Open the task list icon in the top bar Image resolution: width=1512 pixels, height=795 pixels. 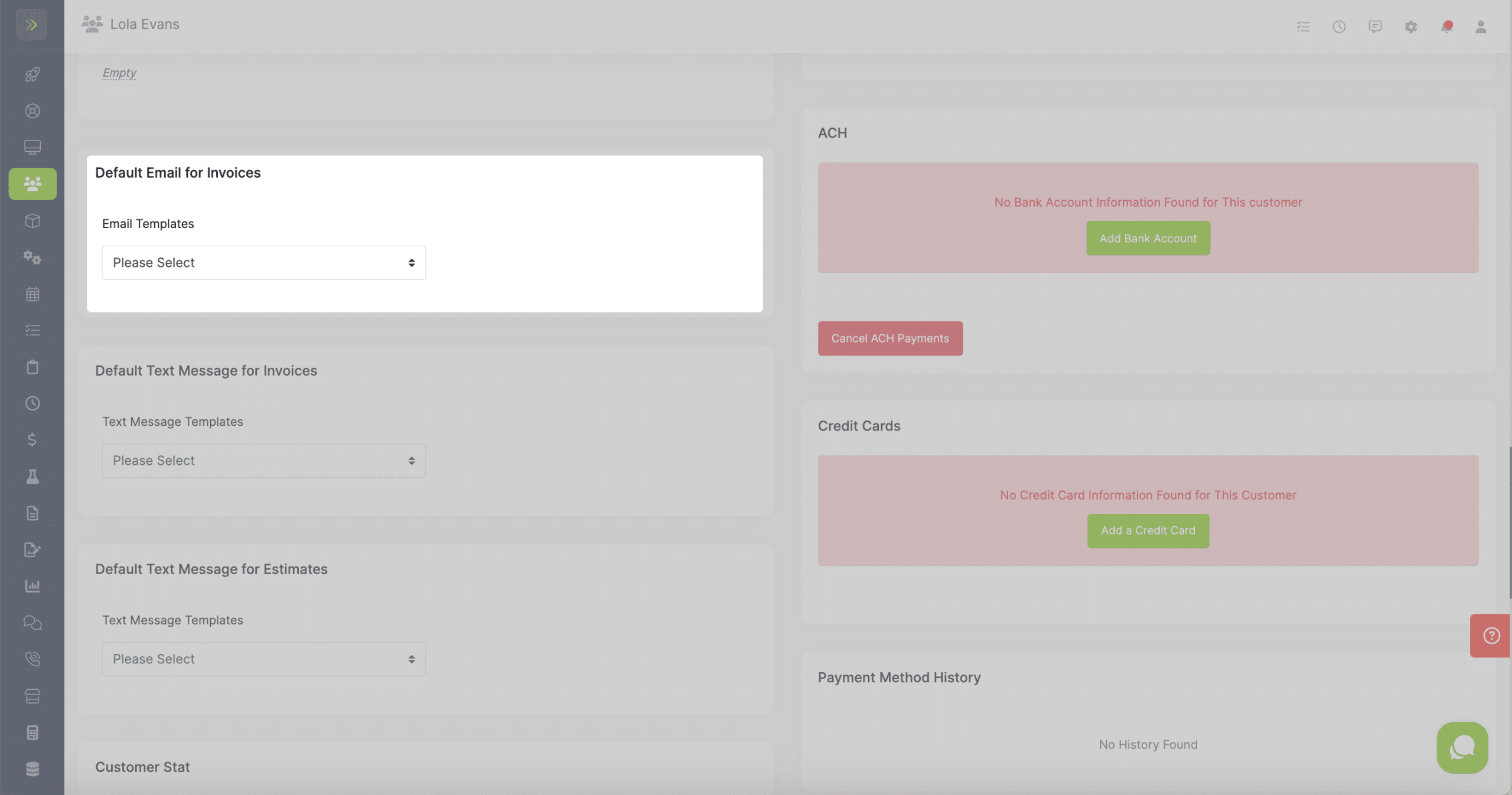(x=1304, y=27)
